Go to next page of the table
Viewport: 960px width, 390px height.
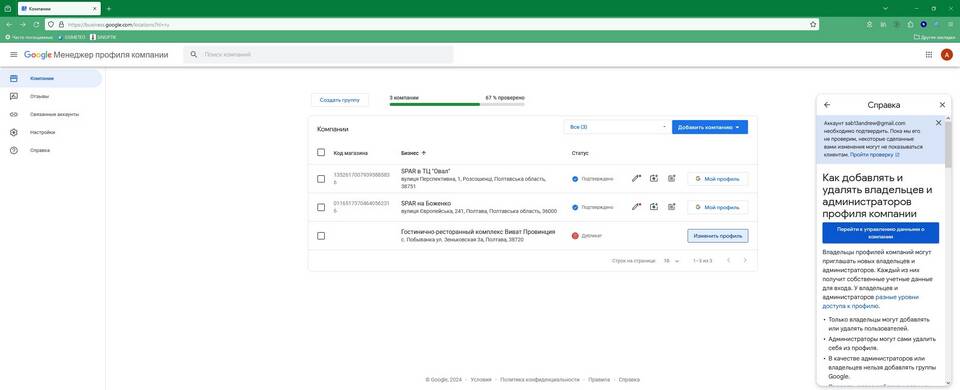coord(745,260)
